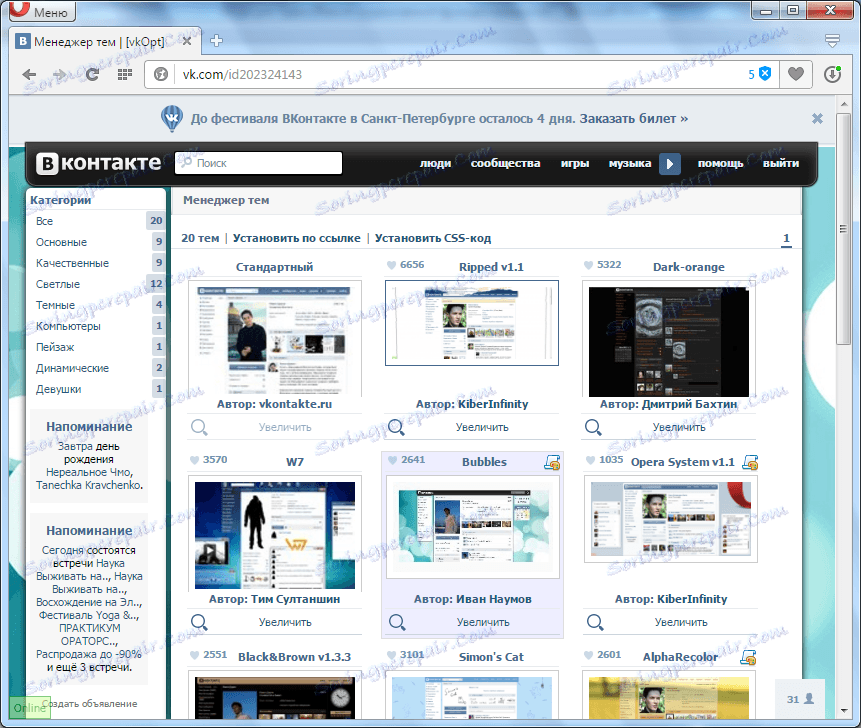This screenshot has width=861, height=728.
Task: Select the Темные category
Action: coord(96,305)
